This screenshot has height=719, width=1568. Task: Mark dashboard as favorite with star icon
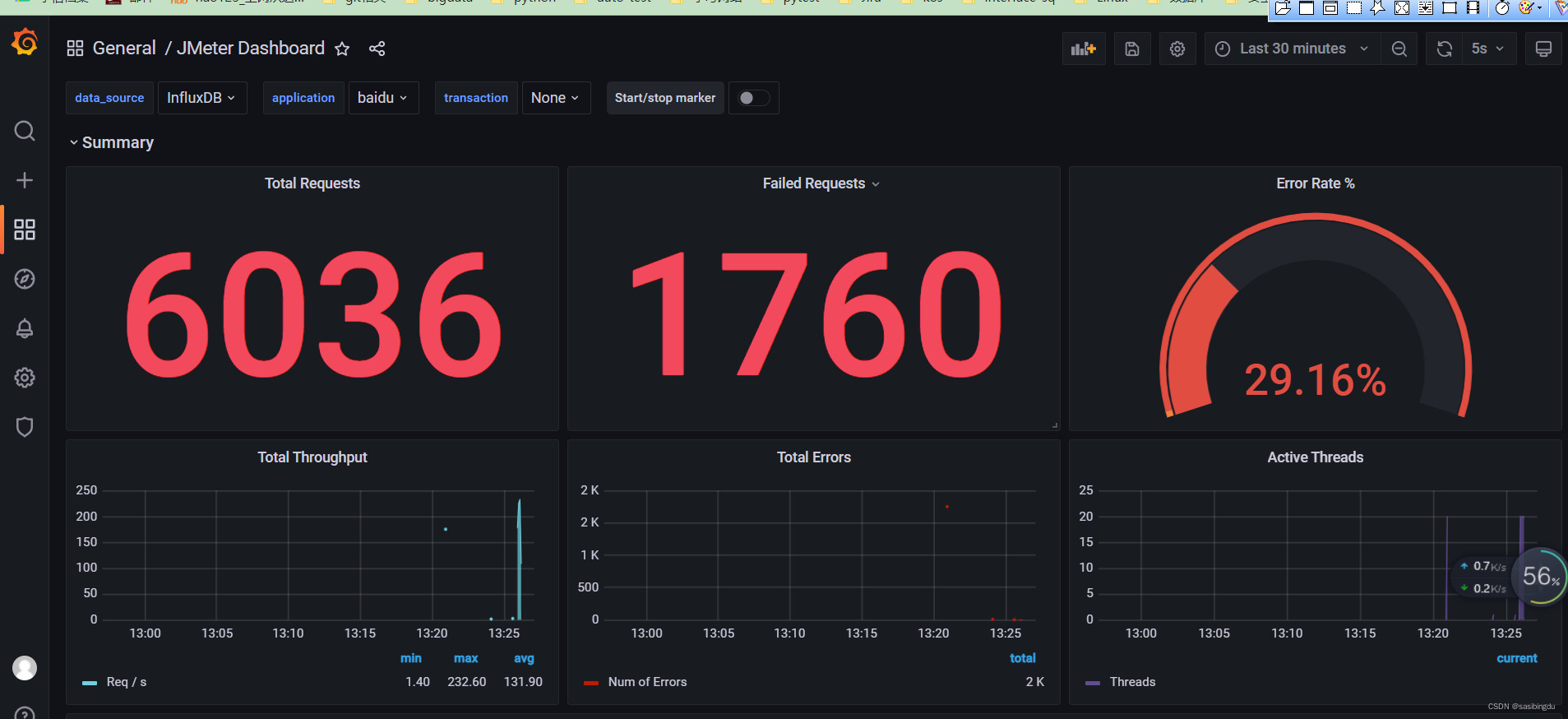[x=342, y=49]
